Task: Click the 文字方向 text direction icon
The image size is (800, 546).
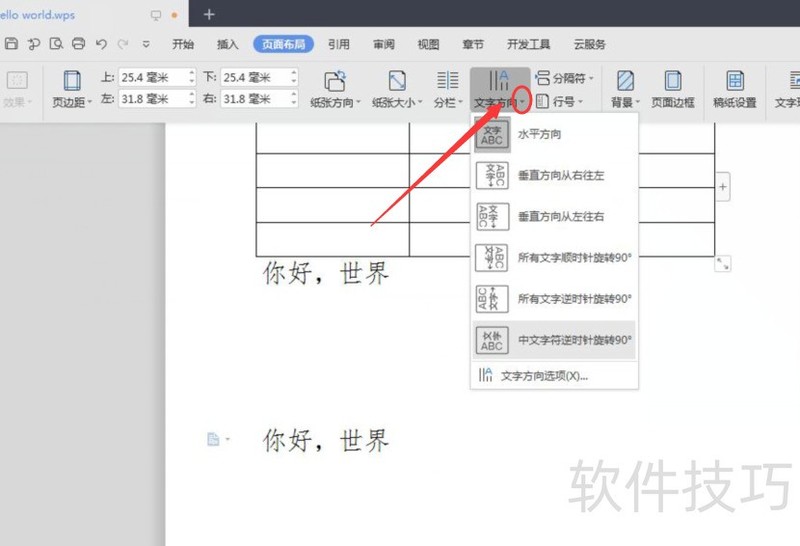Action: pos(498,81)
